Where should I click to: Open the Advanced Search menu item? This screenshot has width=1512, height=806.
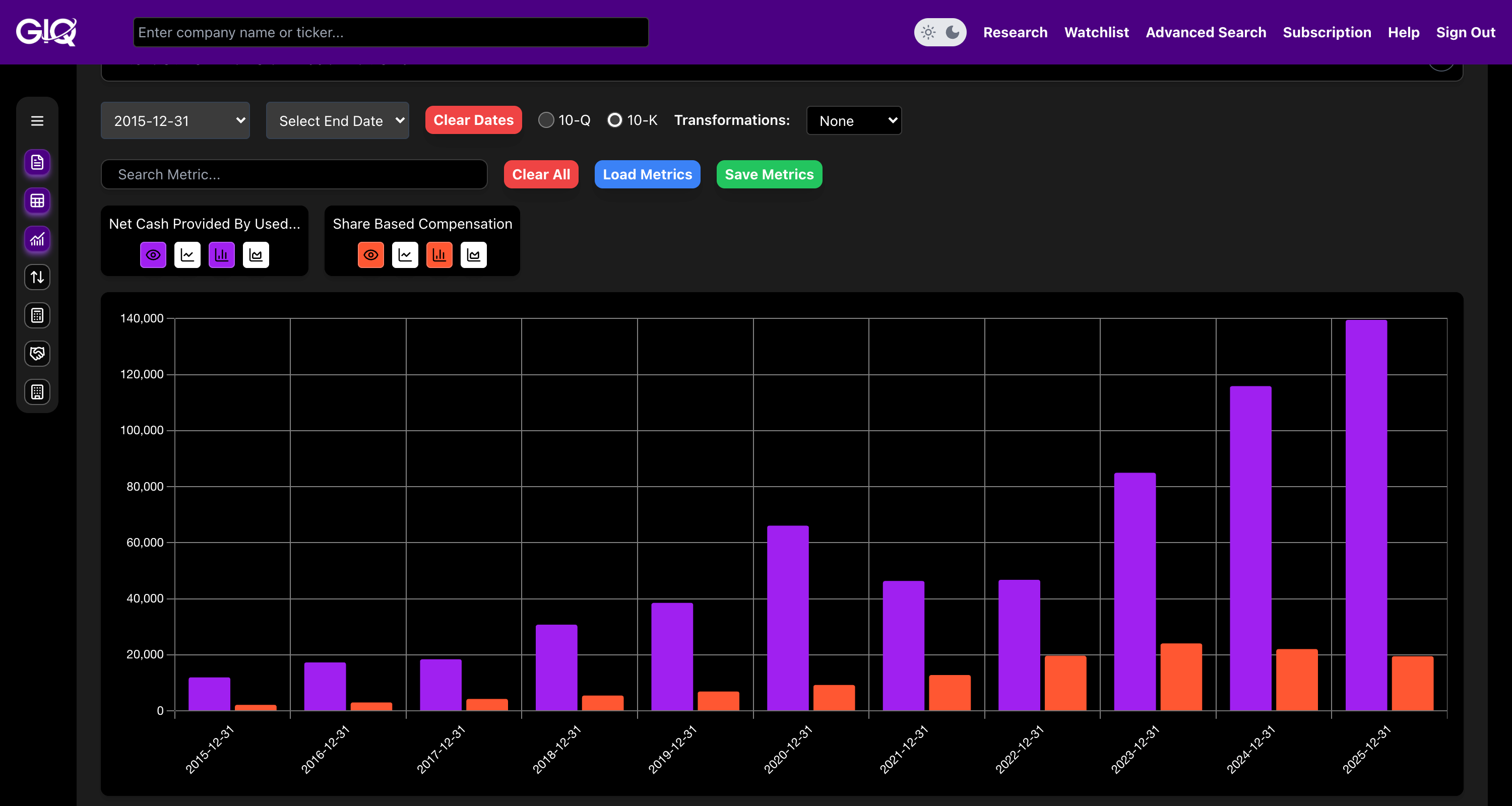[1206, 32]
